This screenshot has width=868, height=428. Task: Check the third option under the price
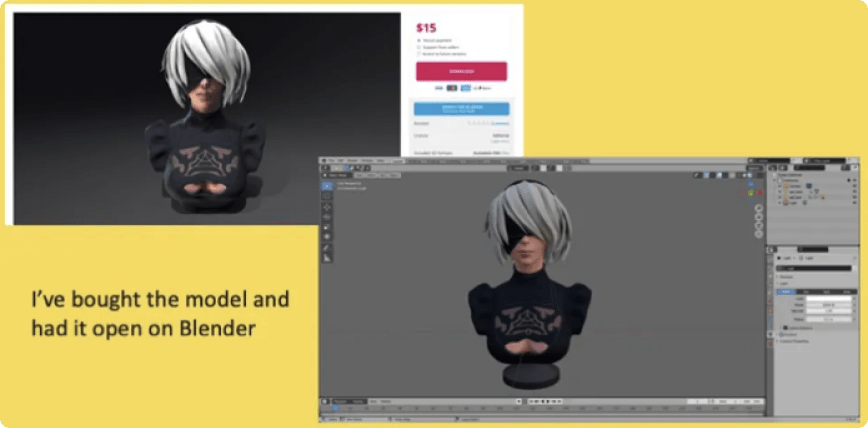418,53
